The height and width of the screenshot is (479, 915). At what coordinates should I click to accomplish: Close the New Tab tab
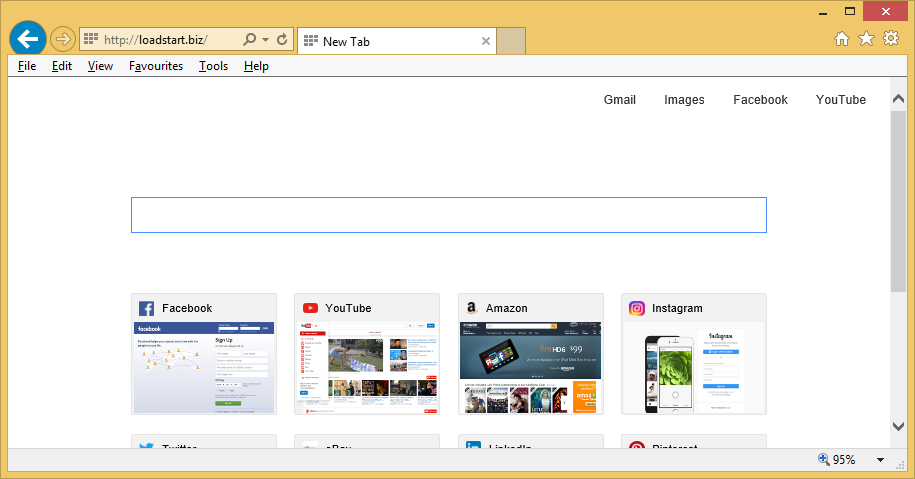[x=486, y=41]
